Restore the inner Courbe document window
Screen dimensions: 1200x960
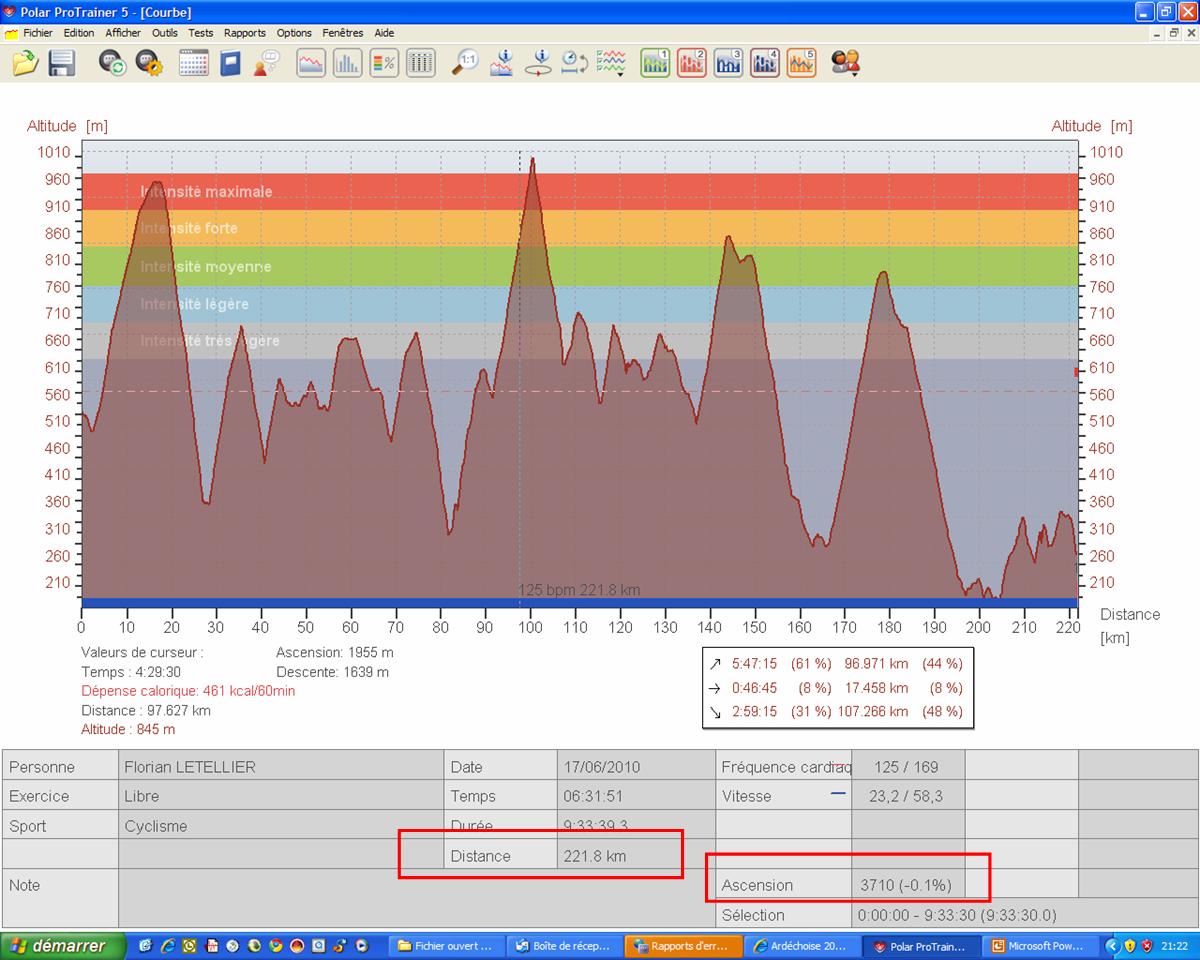tap(1173, 33)
